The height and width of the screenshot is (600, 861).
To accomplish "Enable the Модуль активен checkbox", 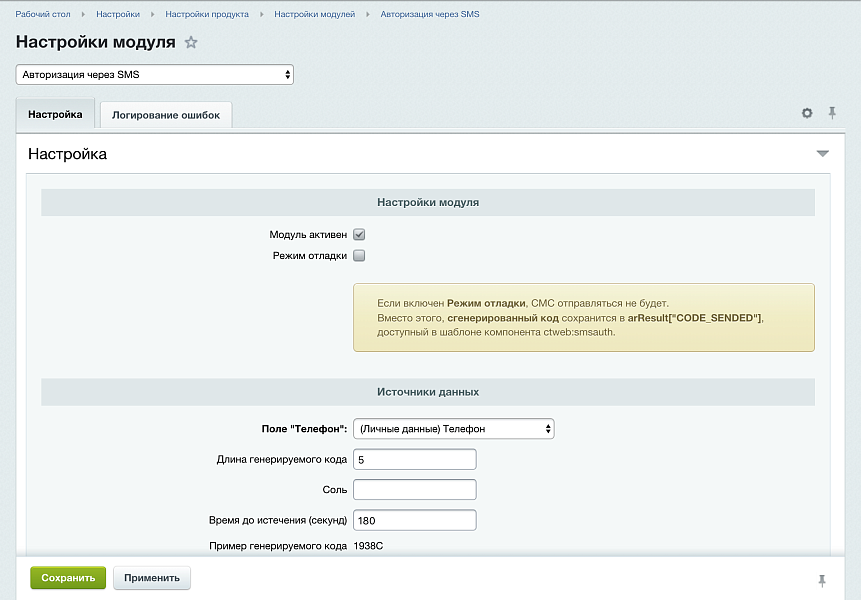I will click(357, 235).
